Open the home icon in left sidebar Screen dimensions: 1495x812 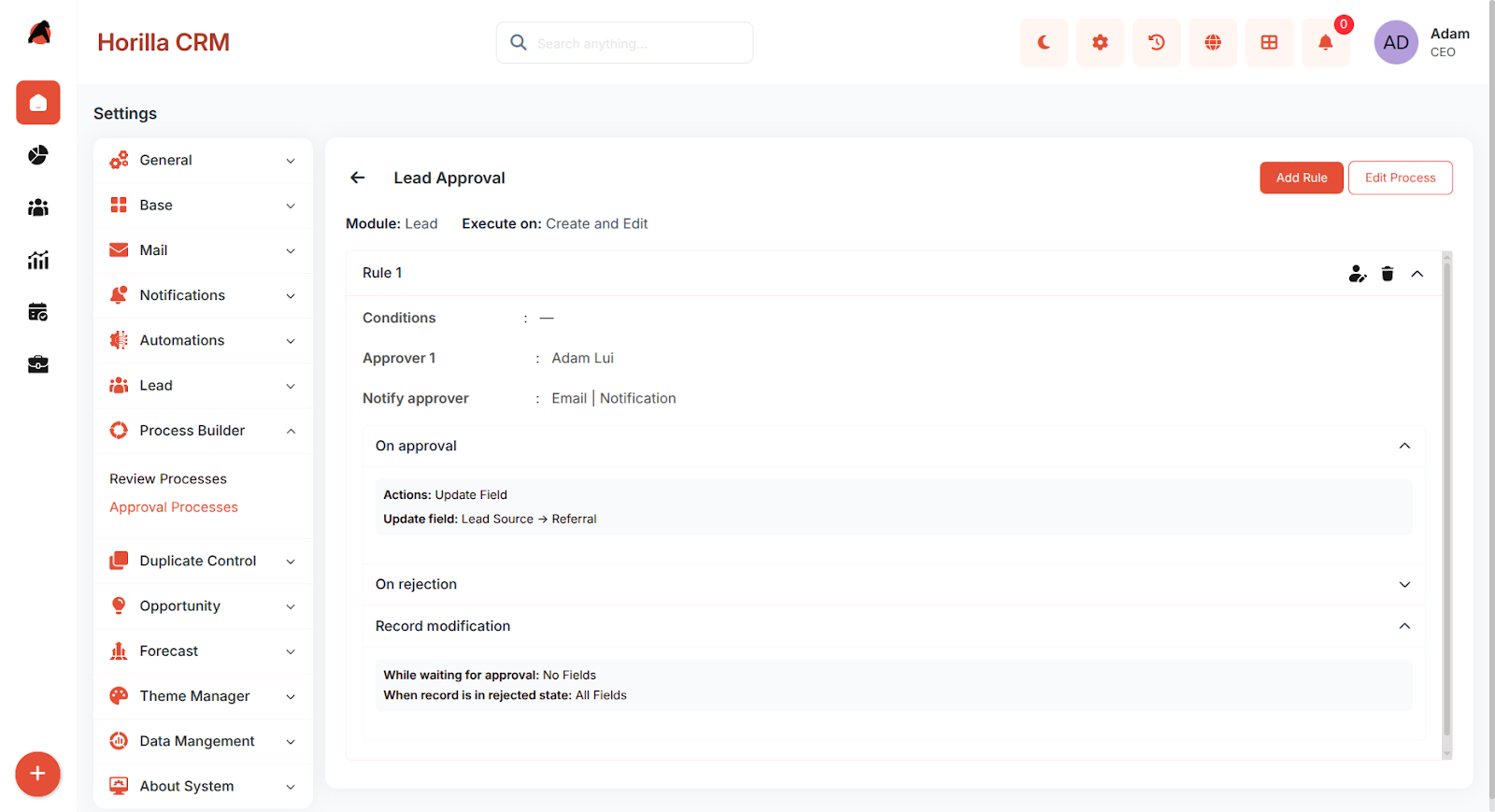tap(38, 103)
